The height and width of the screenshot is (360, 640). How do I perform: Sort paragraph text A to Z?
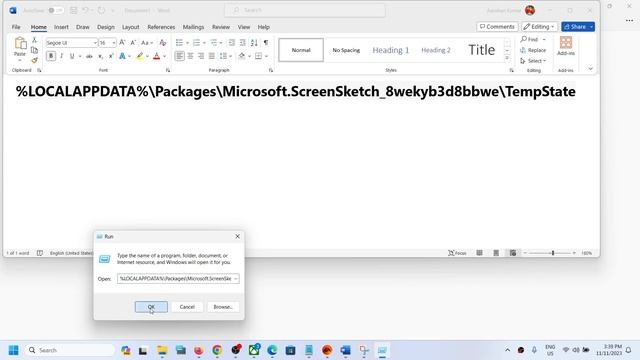pyautogui.click(x=254, y=42)
